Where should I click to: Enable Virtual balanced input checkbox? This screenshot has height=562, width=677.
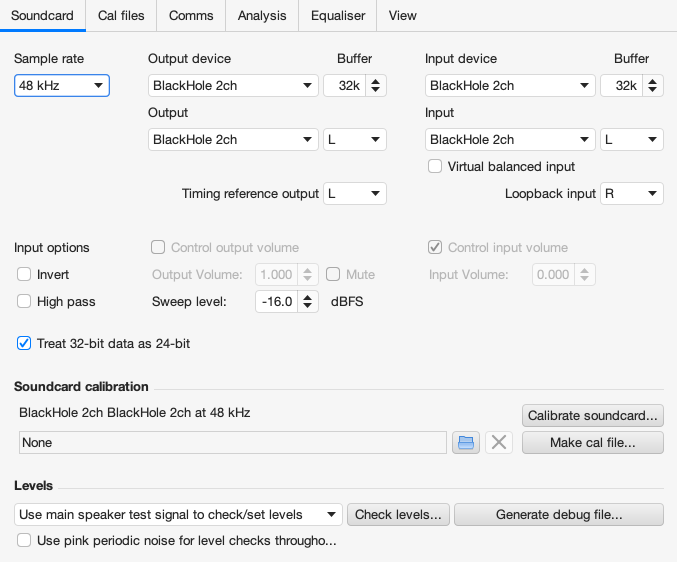point(435,166)
